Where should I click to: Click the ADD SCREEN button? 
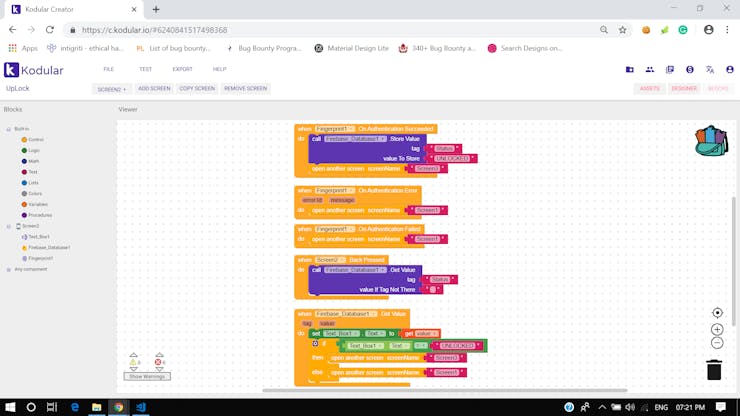point(154,89)
